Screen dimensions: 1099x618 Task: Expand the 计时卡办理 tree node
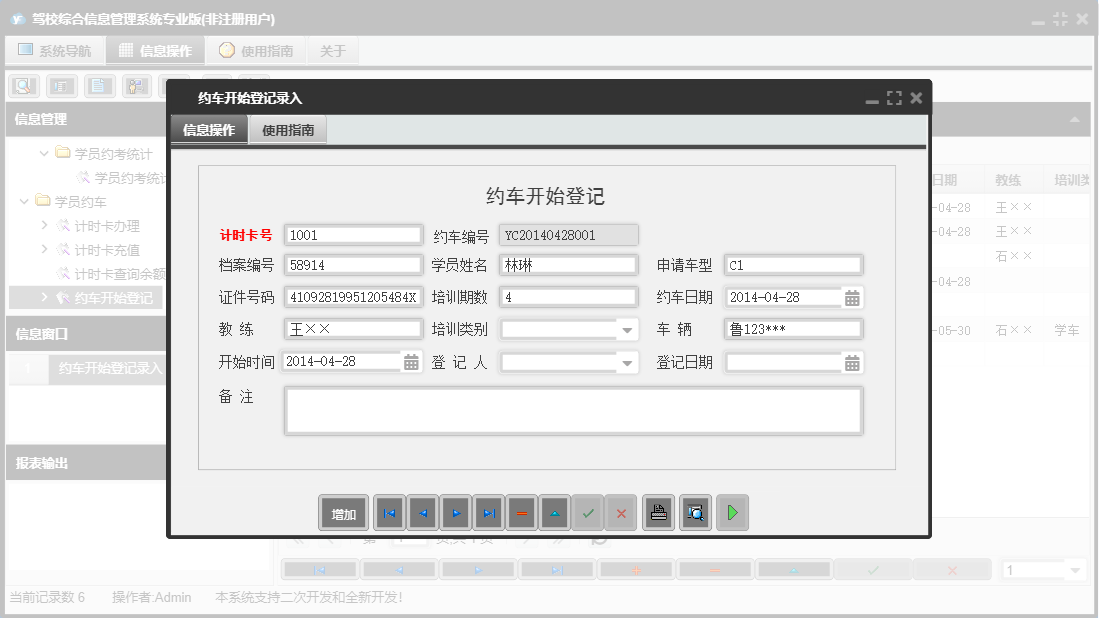pyautogui.click(x=43, y=225)
